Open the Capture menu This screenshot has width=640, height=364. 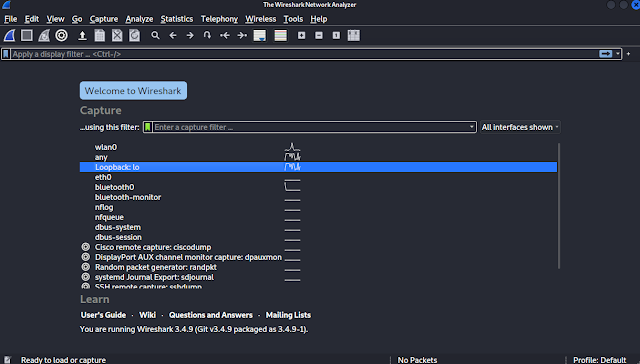coord(104,19)
